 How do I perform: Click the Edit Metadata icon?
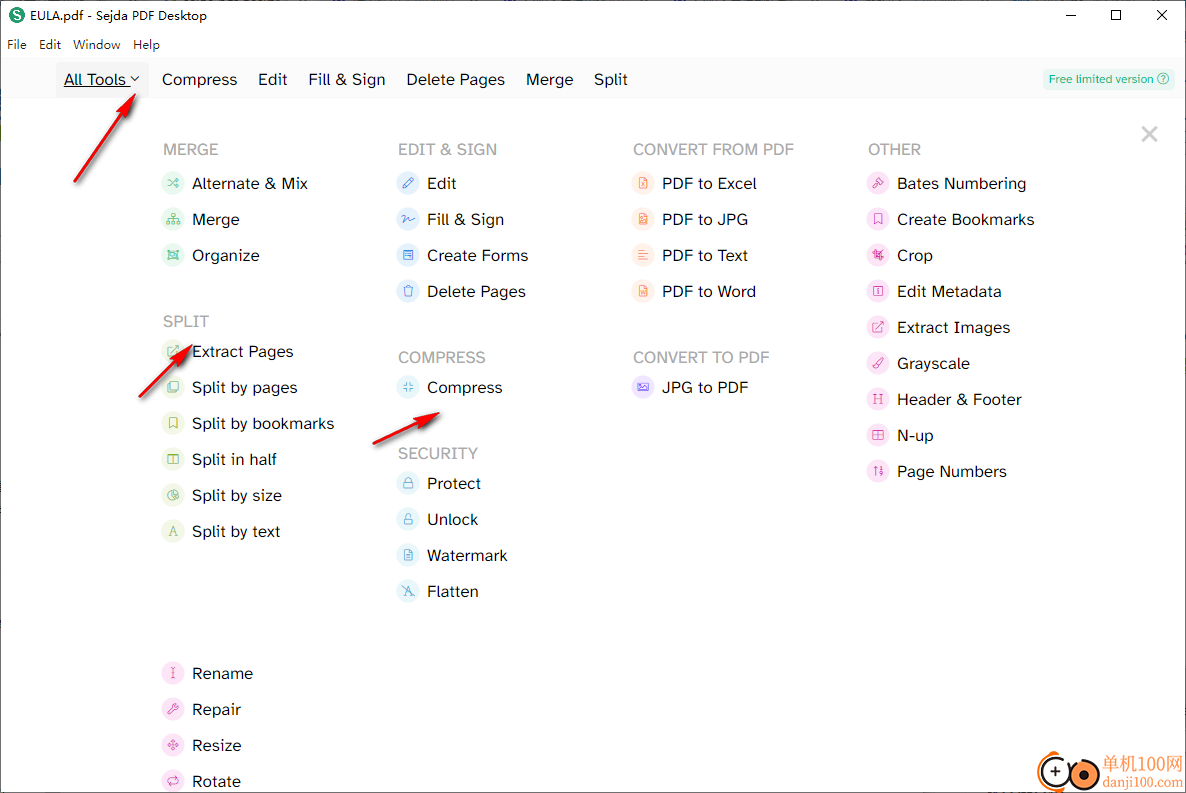878,291
